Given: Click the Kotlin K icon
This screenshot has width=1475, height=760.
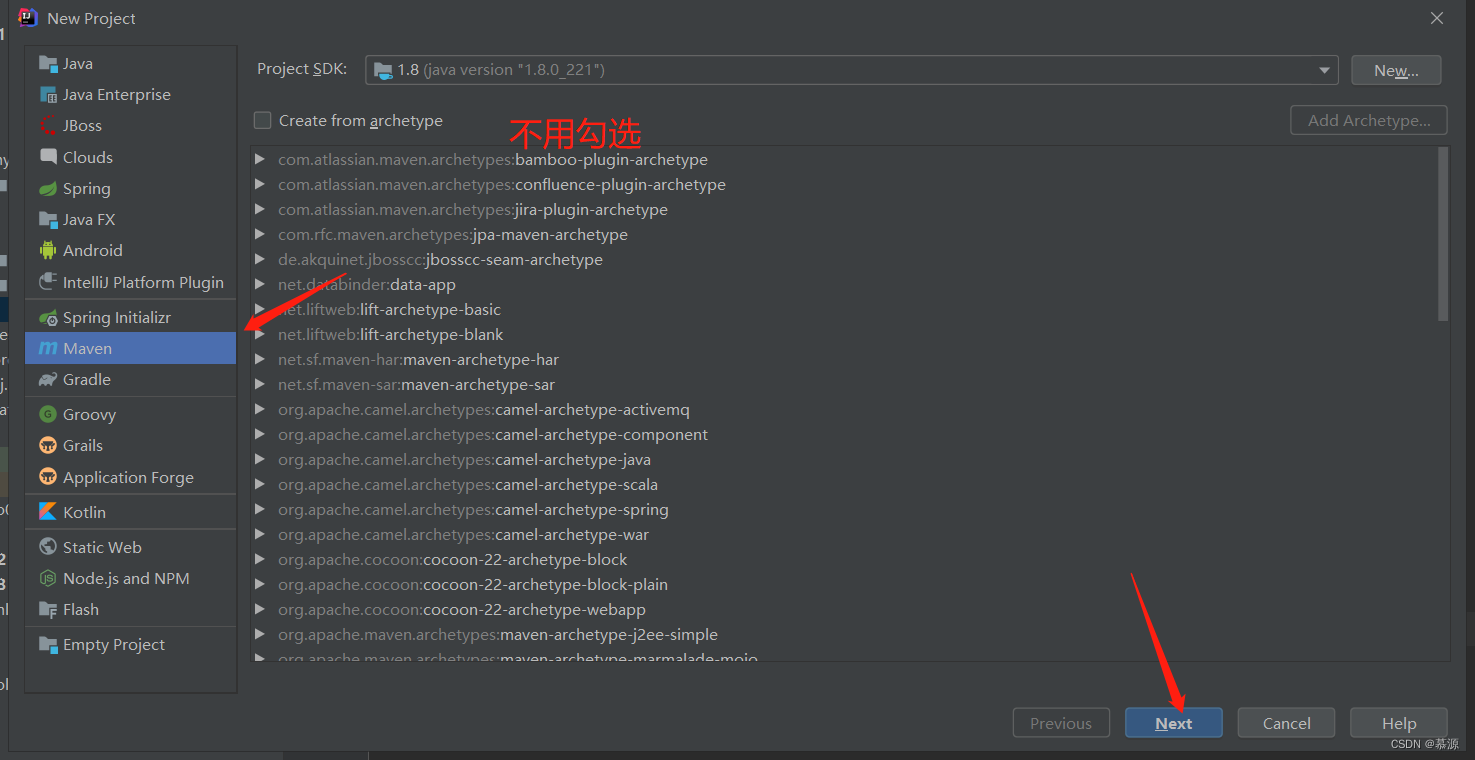Looking at the screenshot, I should (x=48, y=512).
